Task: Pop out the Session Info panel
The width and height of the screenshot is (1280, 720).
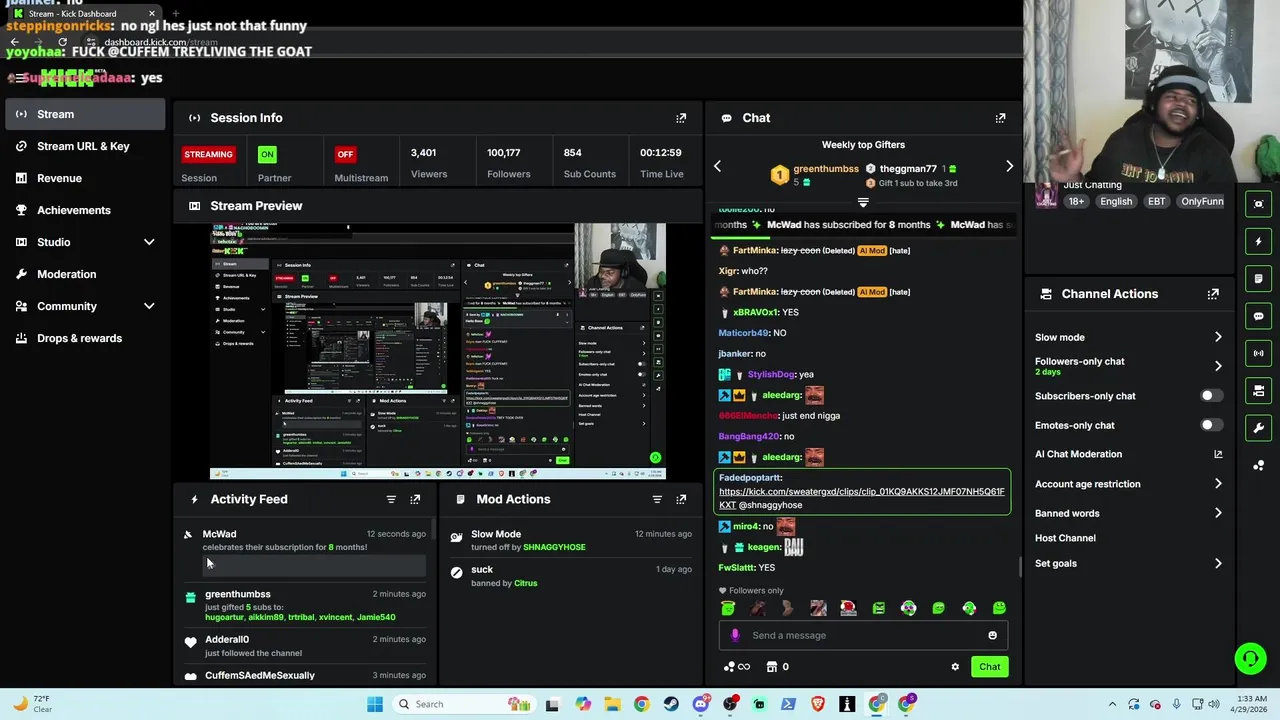Action: pyautogui.click(x=681, y=118)
